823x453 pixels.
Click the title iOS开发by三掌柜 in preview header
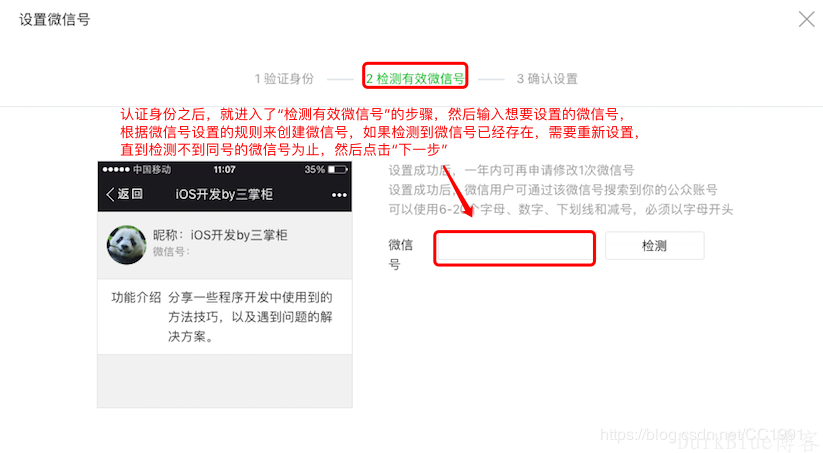point(224,194)
